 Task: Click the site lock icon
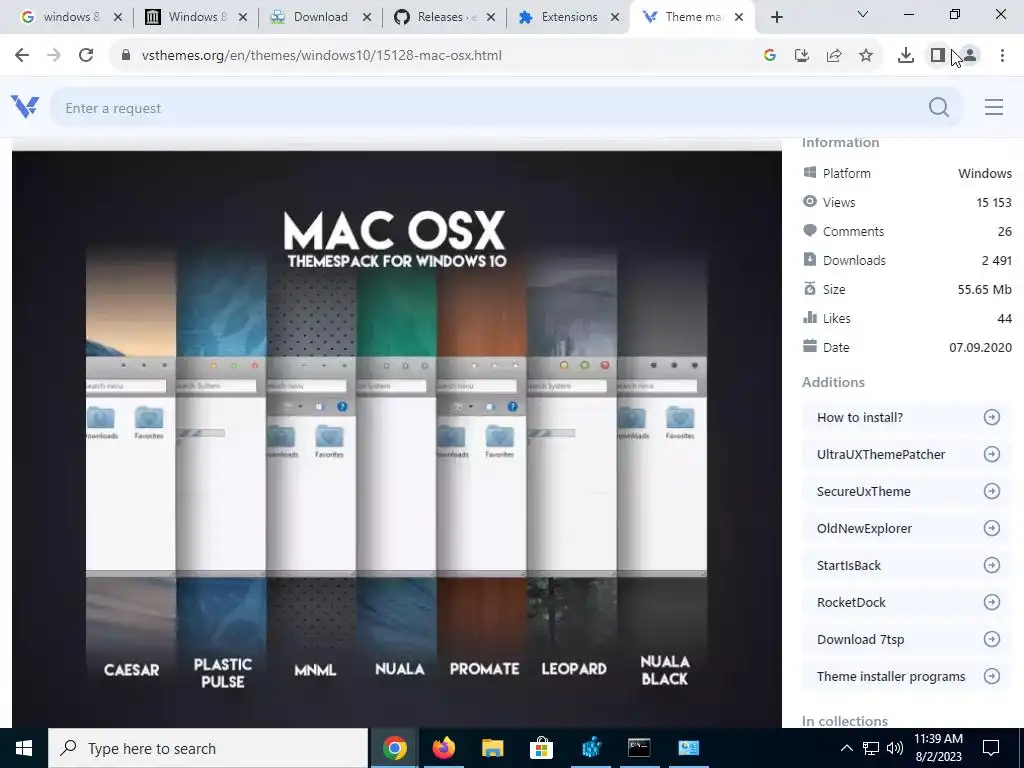(x=126, y=56)
